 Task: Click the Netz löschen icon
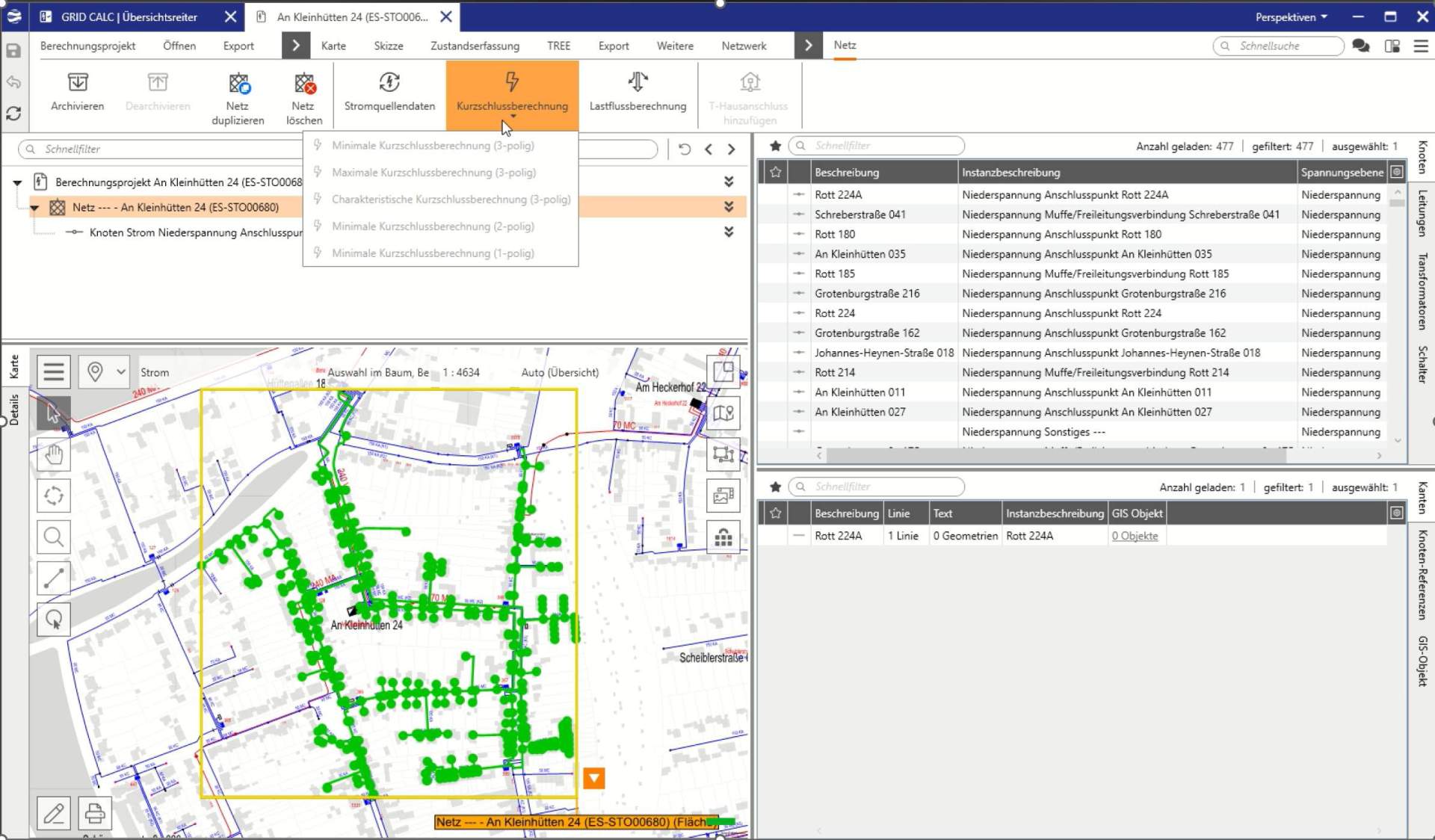[x=303, y=82]
